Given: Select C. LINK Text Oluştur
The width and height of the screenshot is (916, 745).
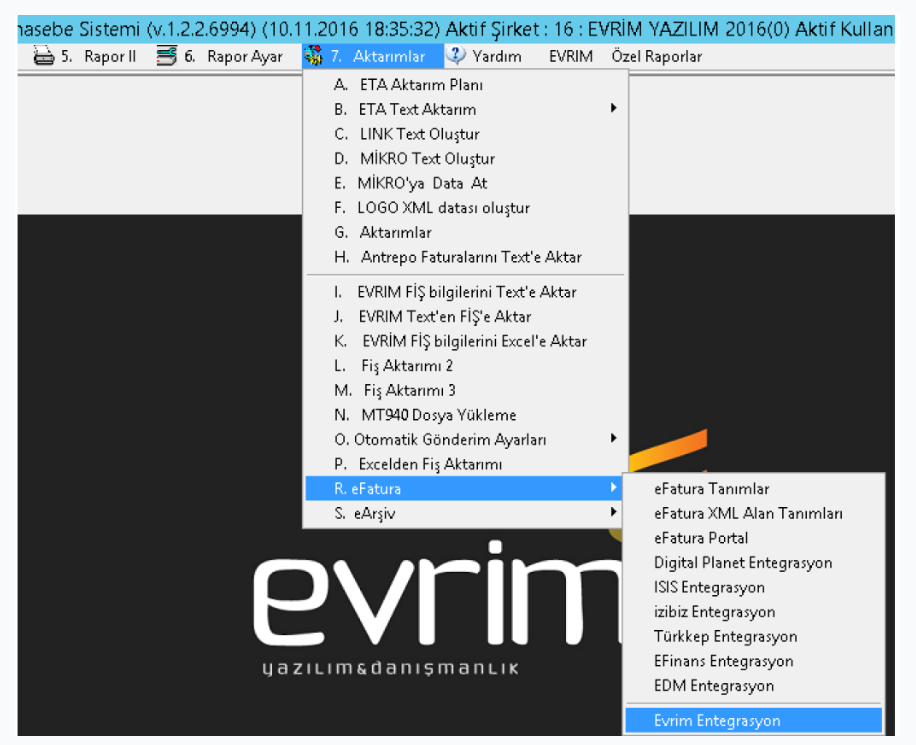Looking at the screenshot, I should click(466, 134).
